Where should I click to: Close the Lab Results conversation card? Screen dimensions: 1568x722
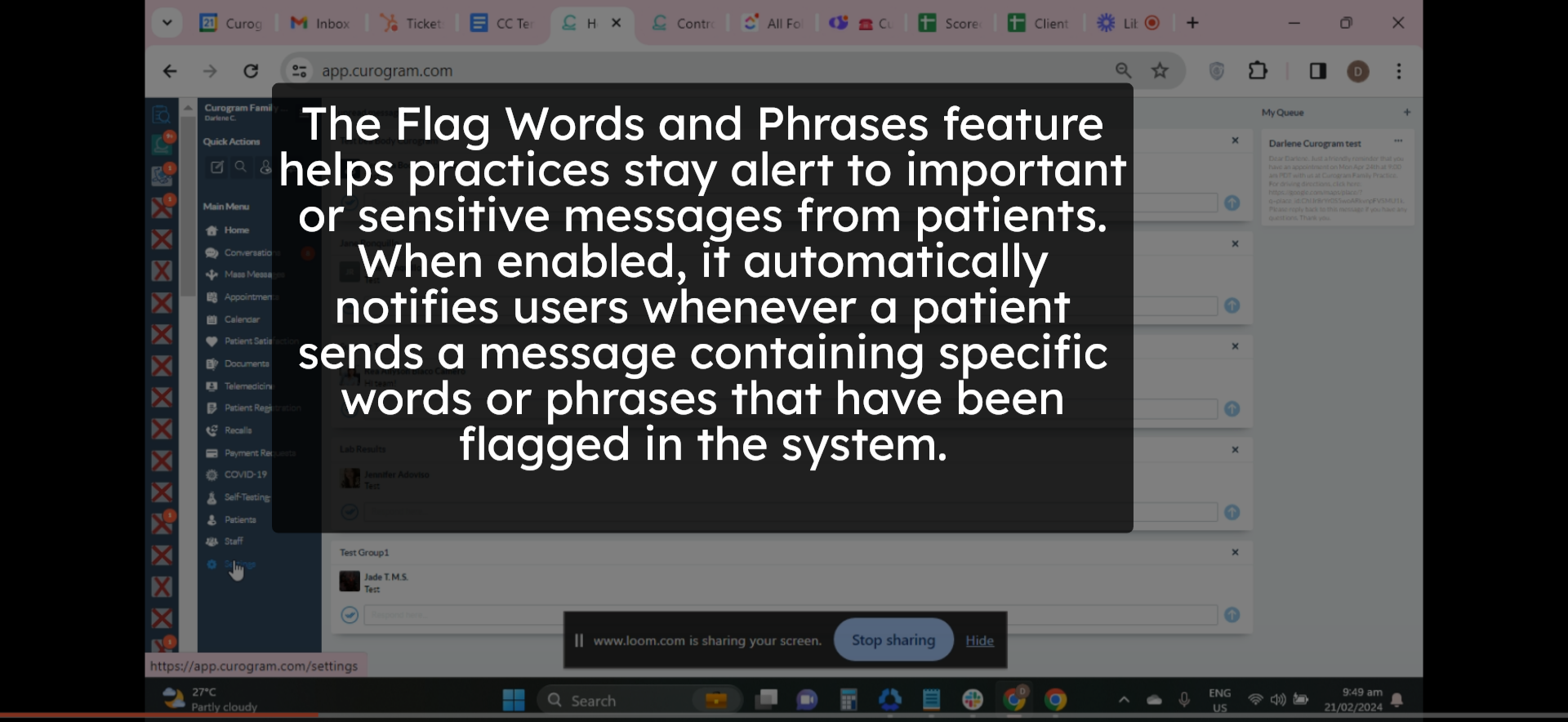1236,449
